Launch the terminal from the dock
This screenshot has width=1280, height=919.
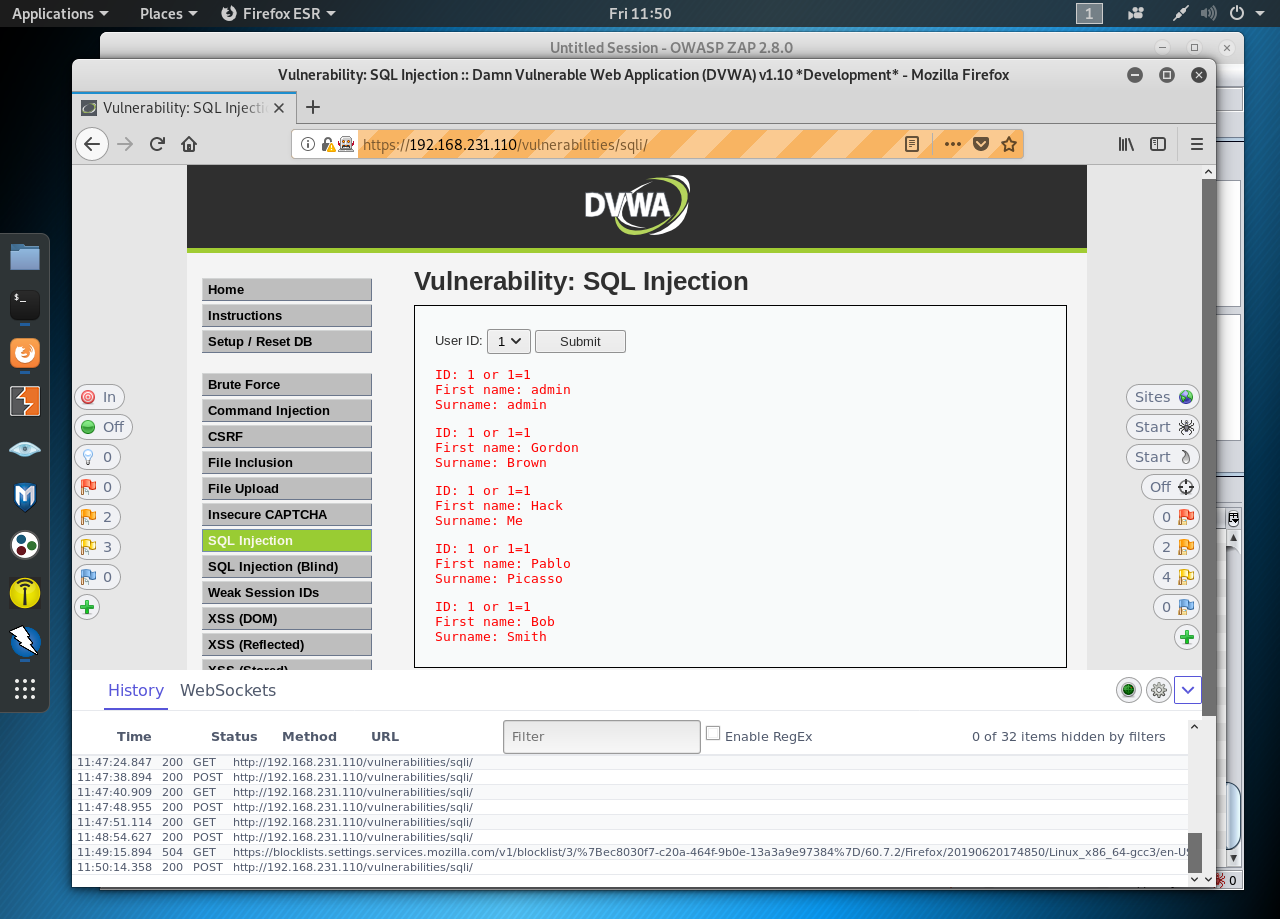click(25, 305)
